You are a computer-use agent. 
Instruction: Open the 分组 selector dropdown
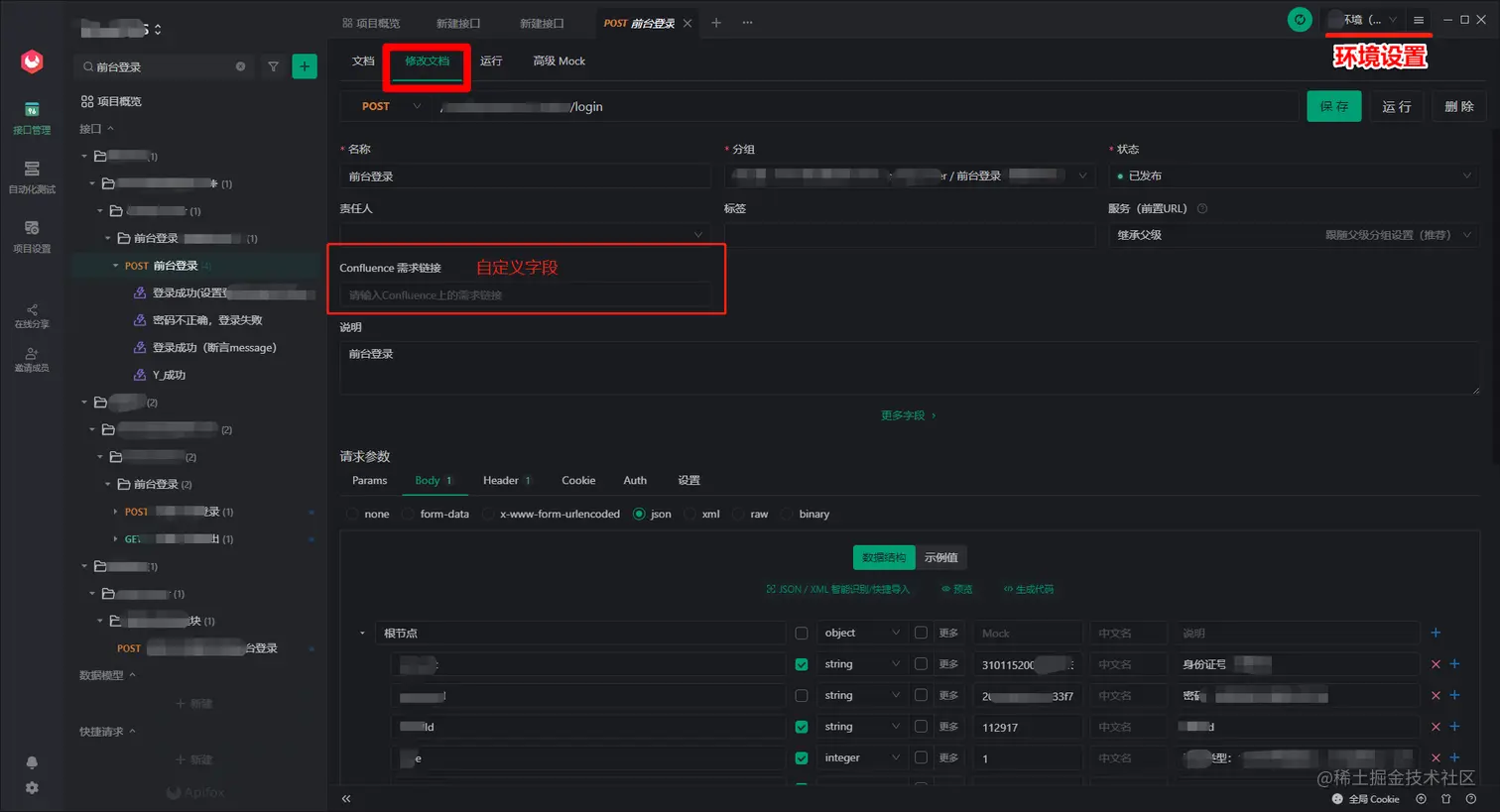coord(909,175)
